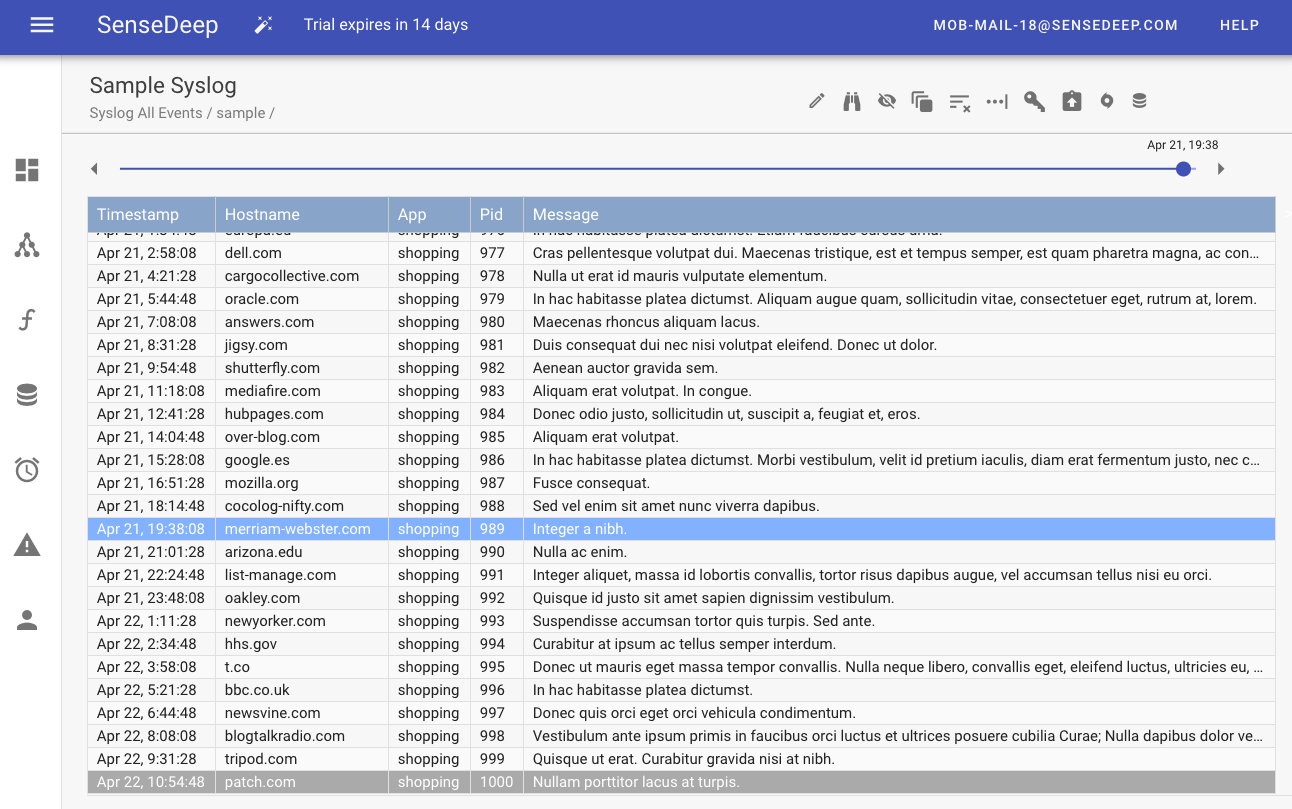Click the magic wand icon

click(264, 25)
